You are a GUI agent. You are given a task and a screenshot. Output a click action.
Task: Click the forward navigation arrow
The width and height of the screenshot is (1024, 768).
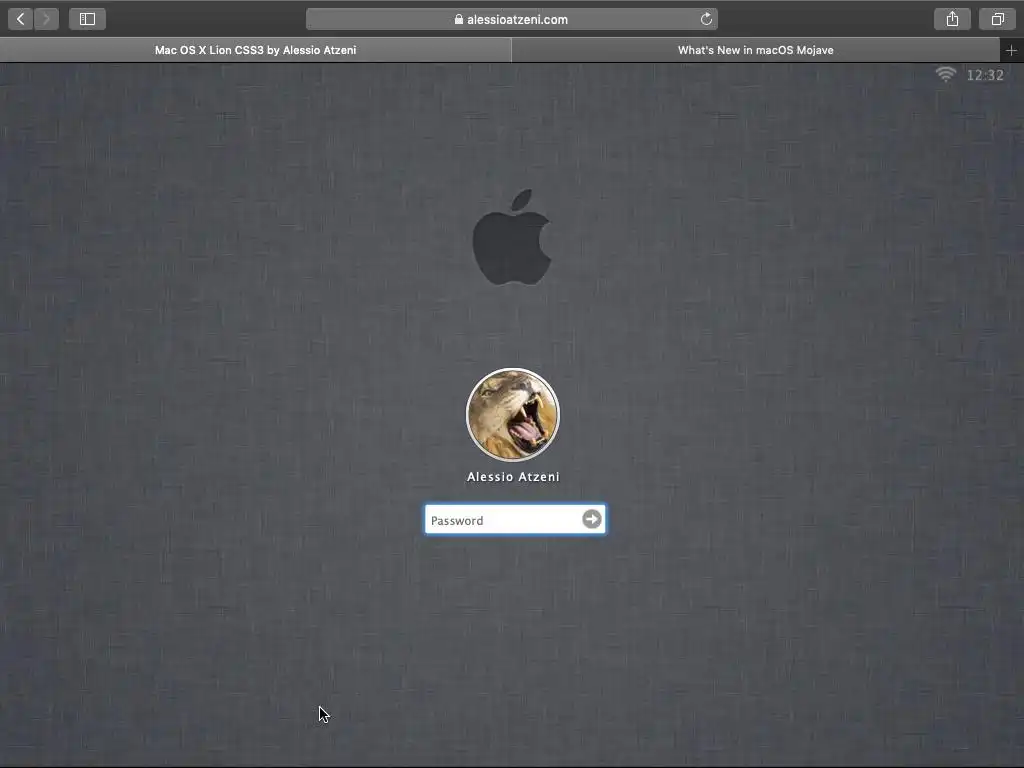tap(46, 19)
